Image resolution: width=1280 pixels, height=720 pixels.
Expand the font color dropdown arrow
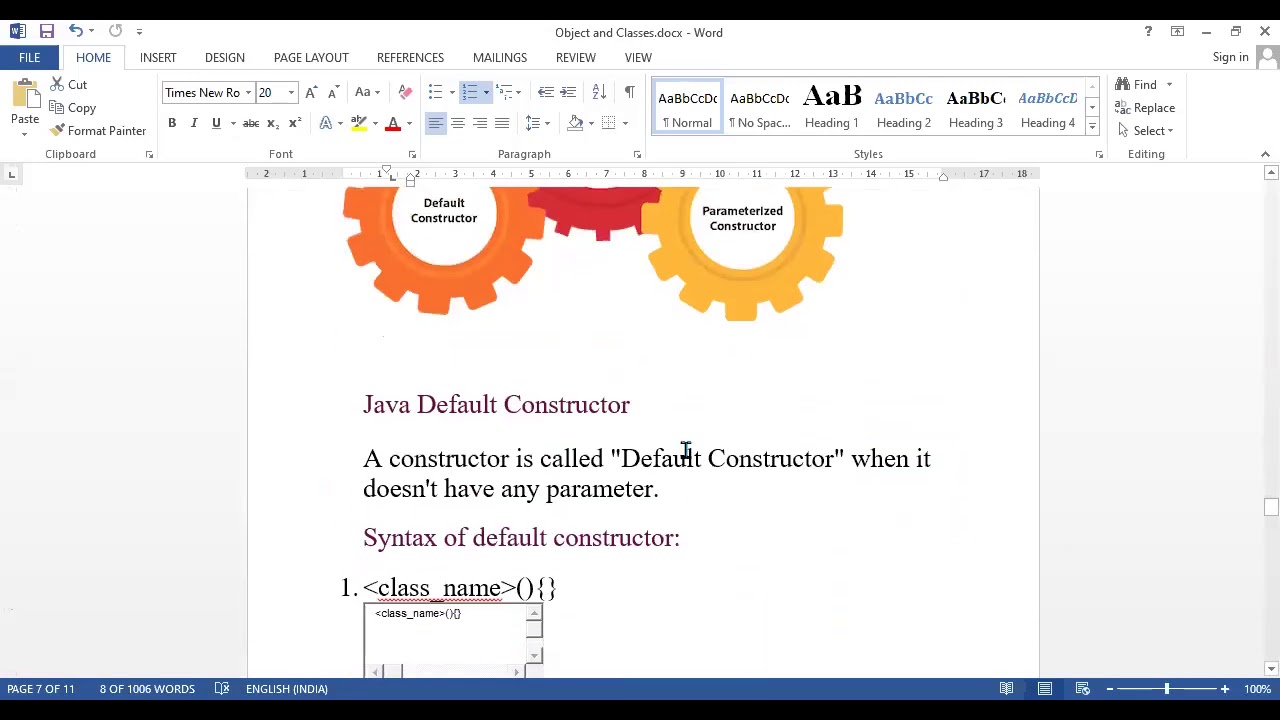tap(409, 123)
